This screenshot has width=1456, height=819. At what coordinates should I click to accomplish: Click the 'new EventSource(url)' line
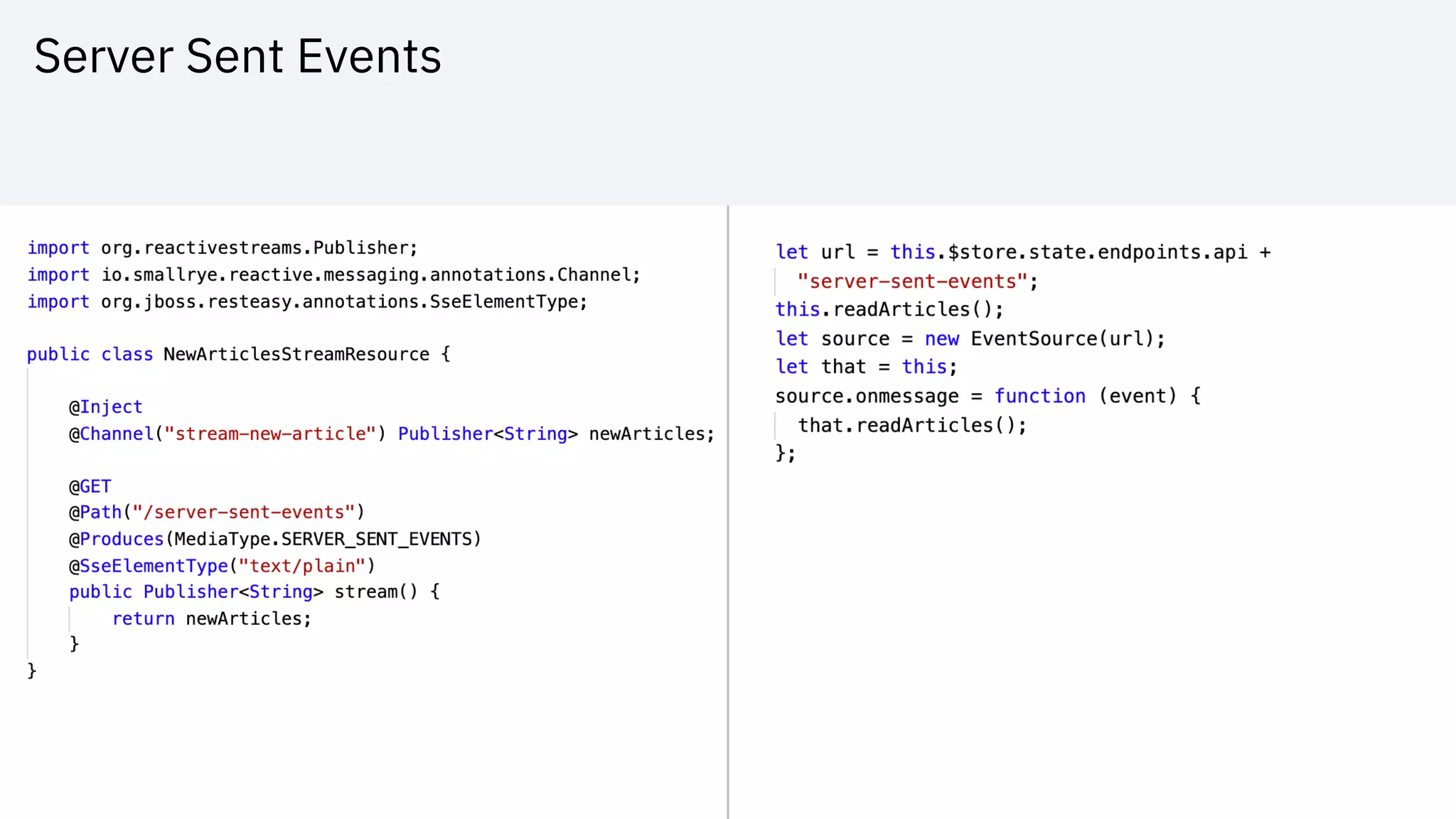pos(970,339)
